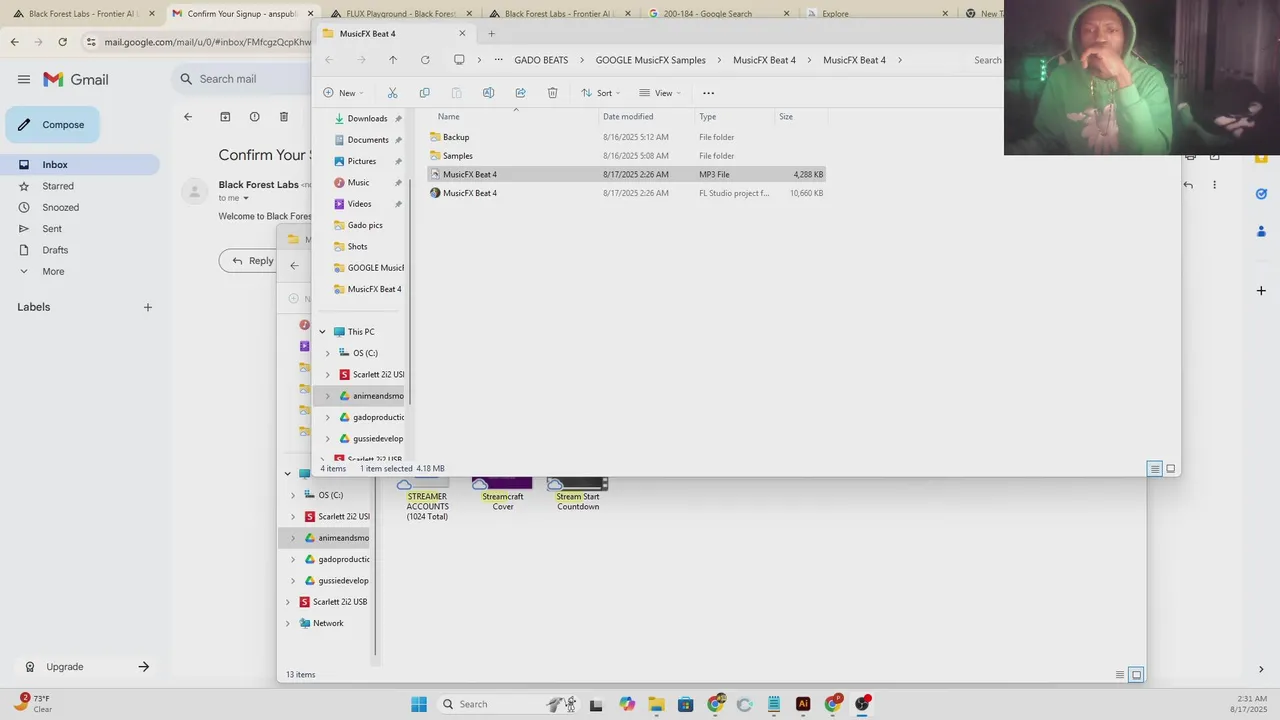Go to GOOGLE MusicFX Samples breadcrumb
Image resolution: width=1280 pixels, height=720 pixels.
650,60
